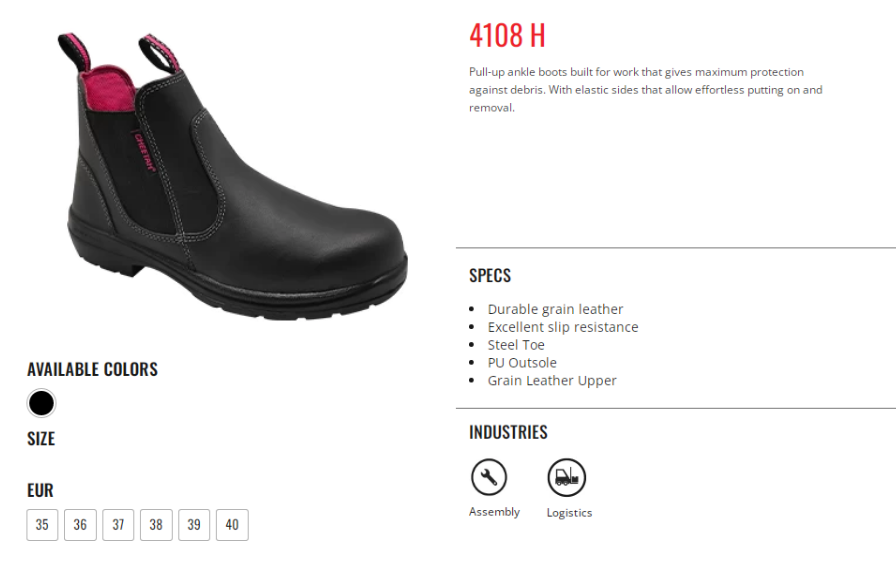Click the PU Outsole spec item
The width and height of the screenshot is (896, 564).
[x=522, y=362]
